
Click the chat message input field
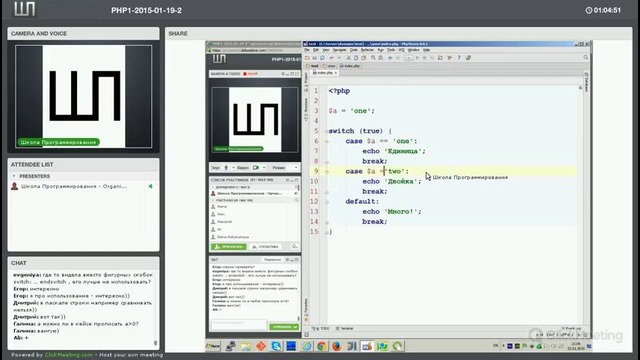tap(239, 324)
